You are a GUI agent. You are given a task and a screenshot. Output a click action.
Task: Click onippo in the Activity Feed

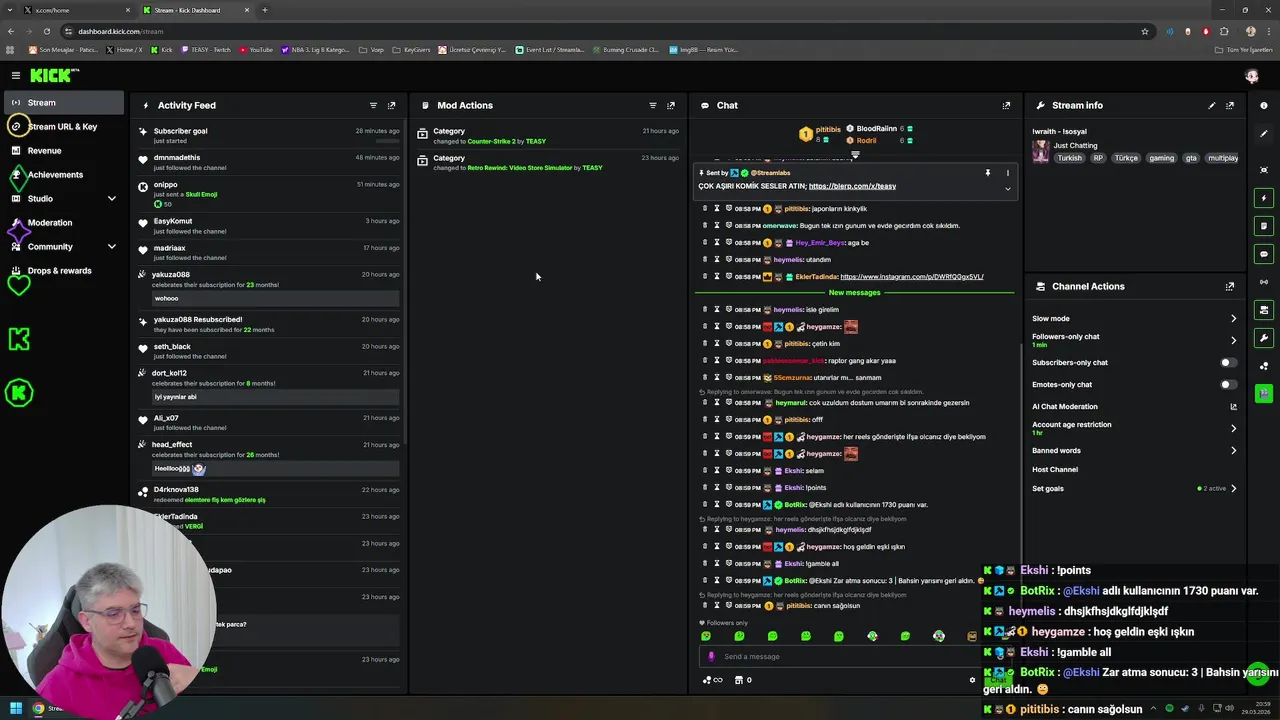(165, 184)
